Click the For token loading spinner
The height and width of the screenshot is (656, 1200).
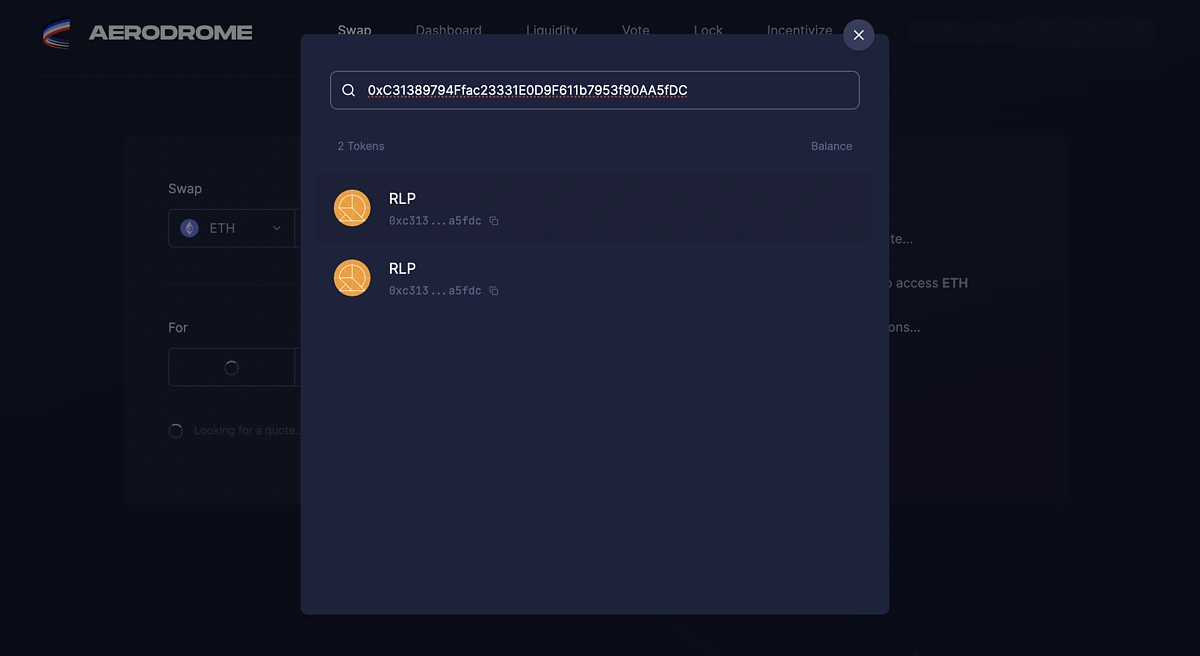pyautogui.click(x=232, y=367)
